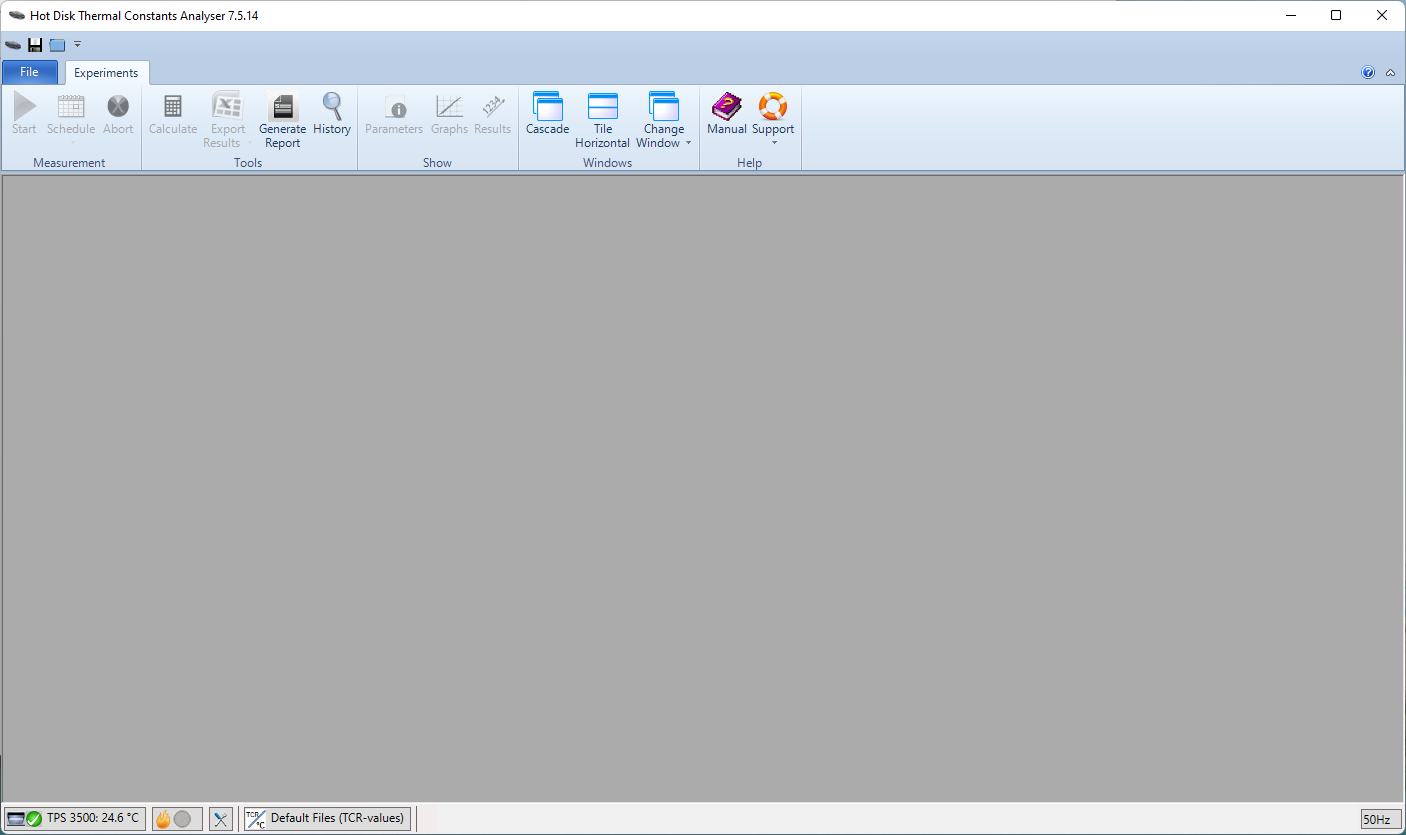Open the Manual book icon

tap(727, 115)
